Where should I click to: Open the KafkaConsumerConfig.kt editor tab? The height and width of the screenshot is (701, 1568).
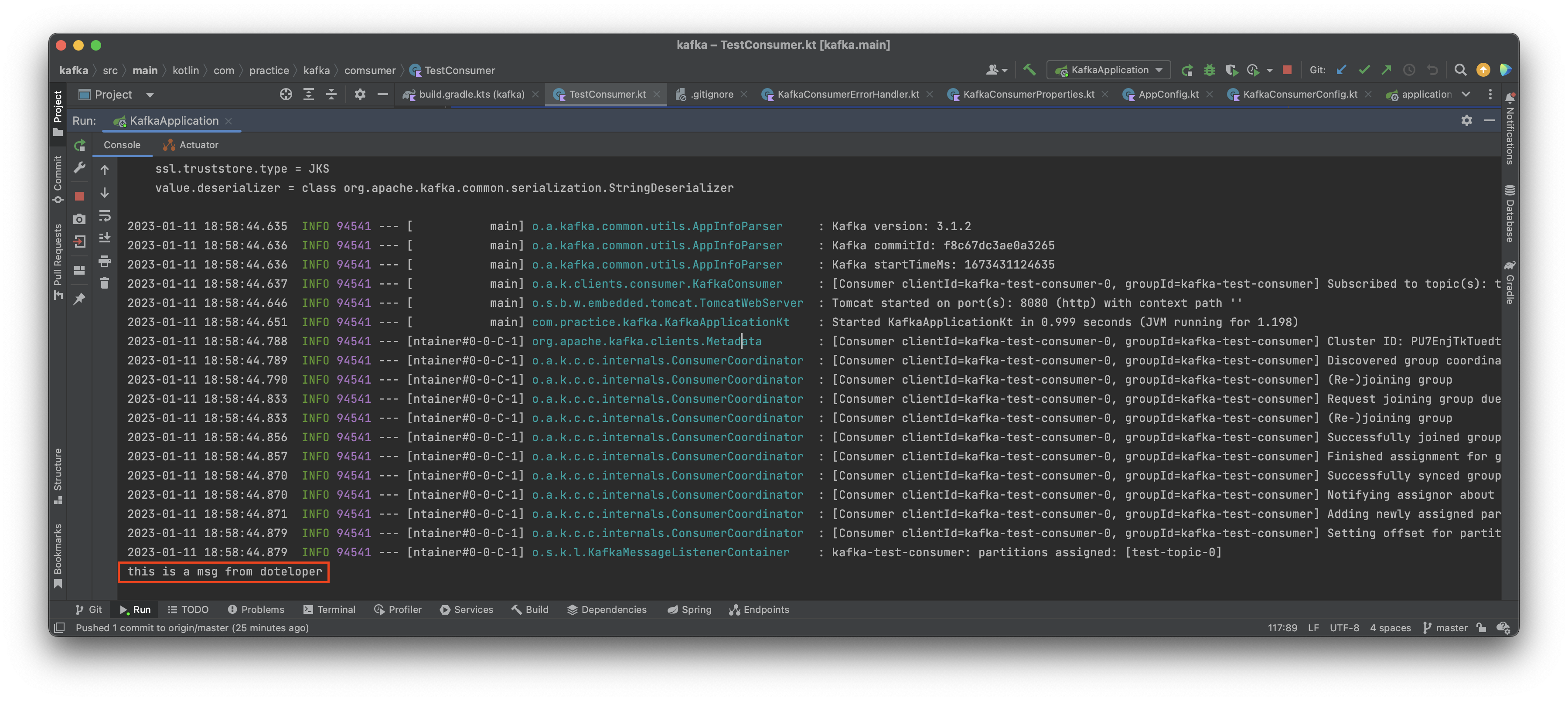pyautogui.click(x=1299, y=94)
